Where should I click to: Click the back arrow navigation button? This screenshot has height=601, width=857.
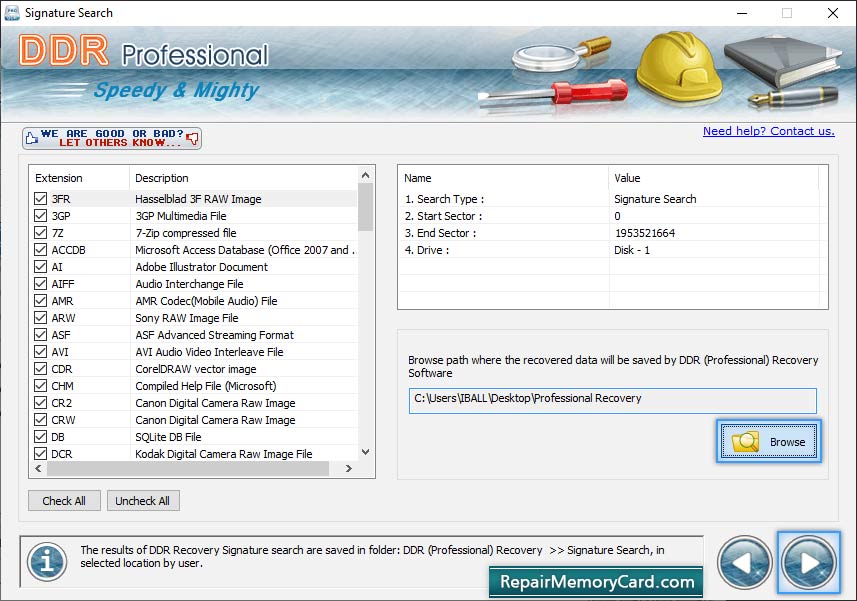point(744,563)
